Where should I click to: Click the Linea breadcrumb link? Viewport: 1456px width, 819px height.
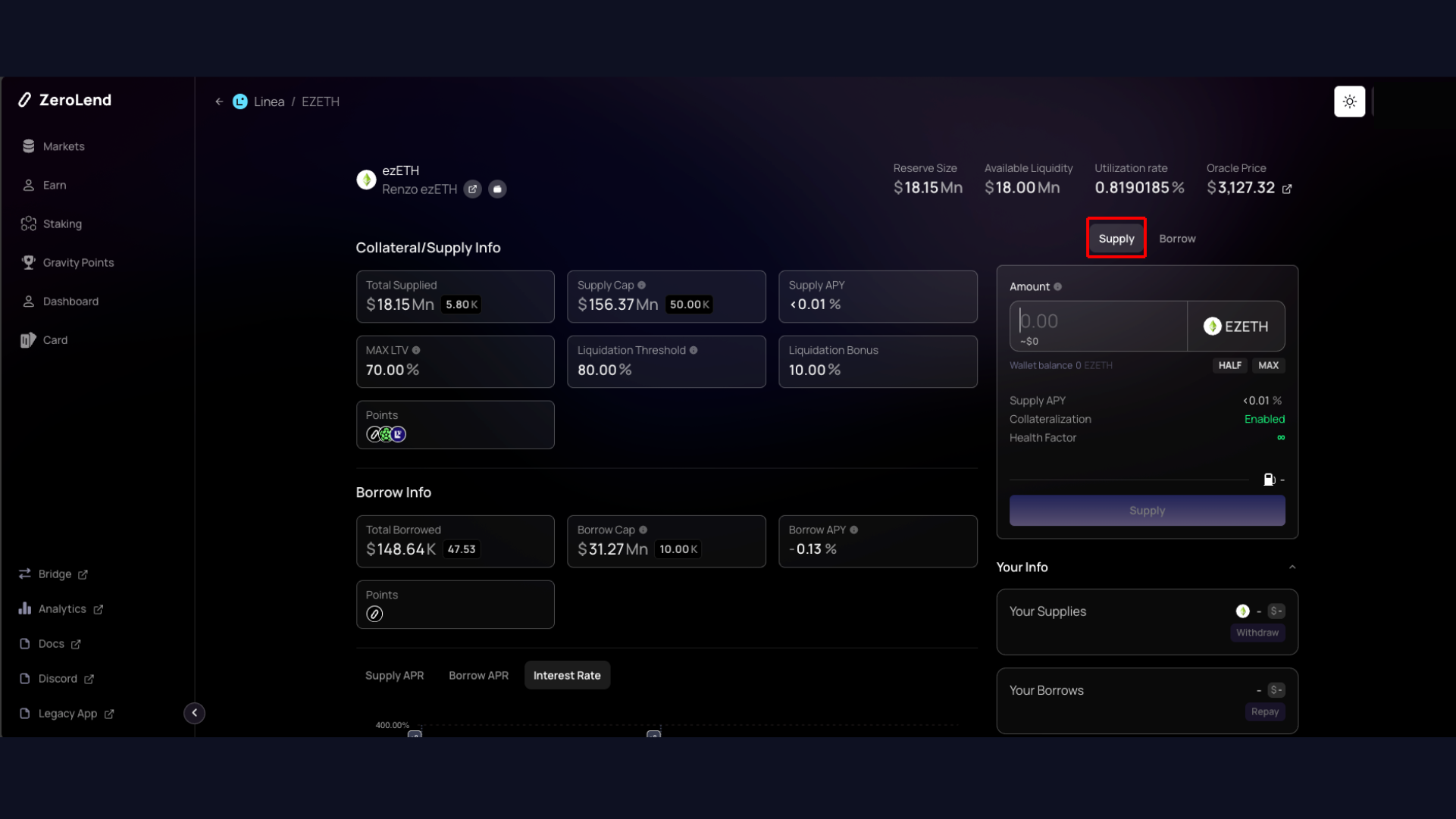[x=269, y=102]
